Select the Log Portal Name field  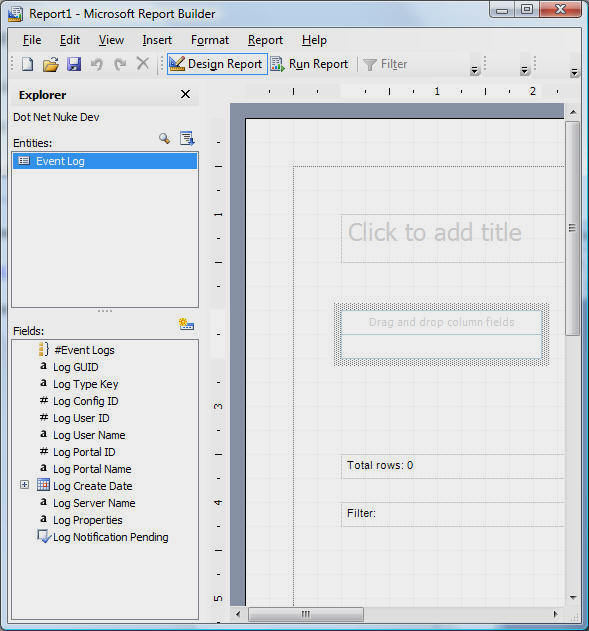tap(92, 469)
